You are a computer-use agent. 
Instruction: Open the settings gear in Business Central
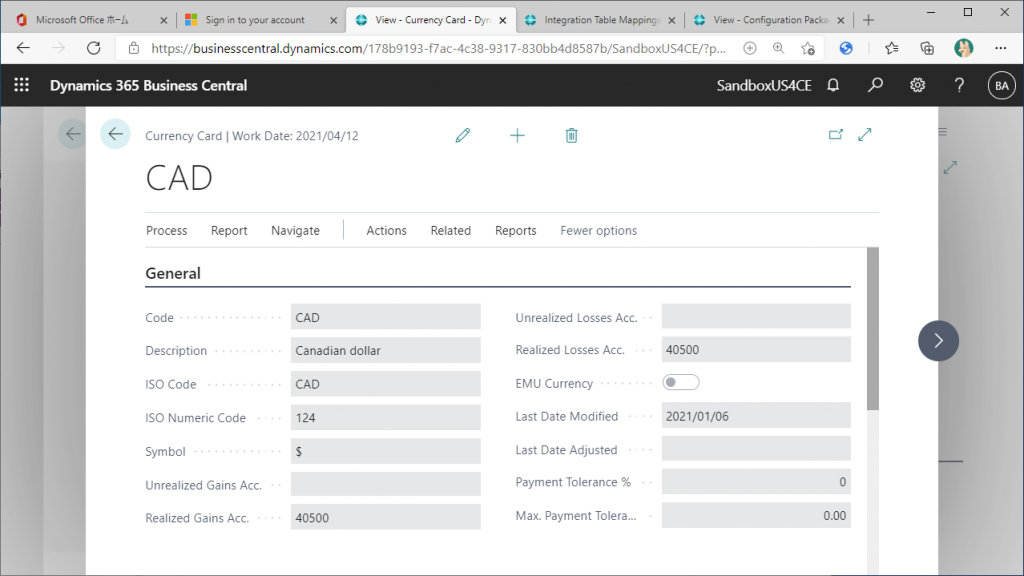click(x=918, y=85)
